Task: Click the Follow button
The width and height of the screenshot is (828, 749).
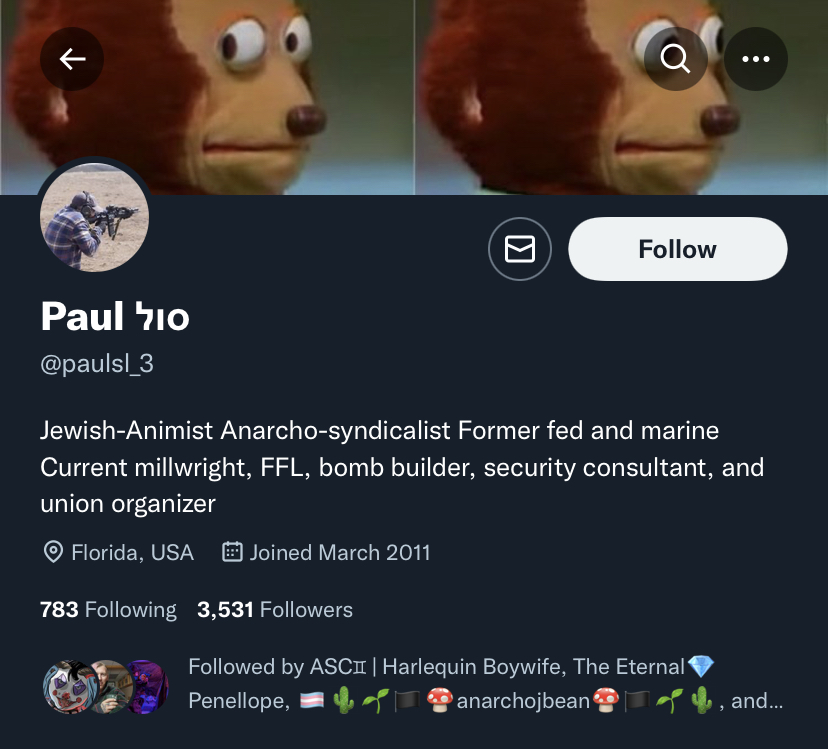Action: point(678,249)
